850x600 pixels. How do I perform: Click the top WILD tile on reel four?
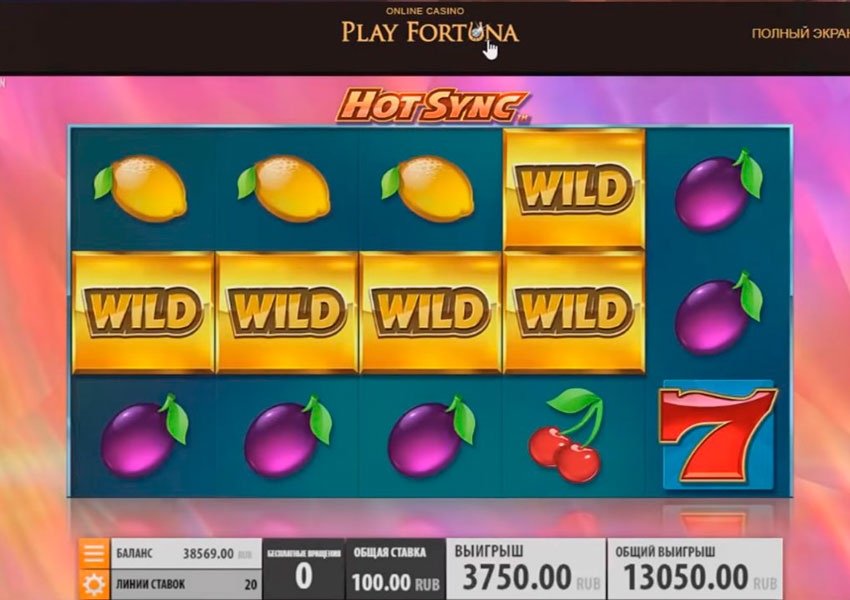click(x=574, y=189)
